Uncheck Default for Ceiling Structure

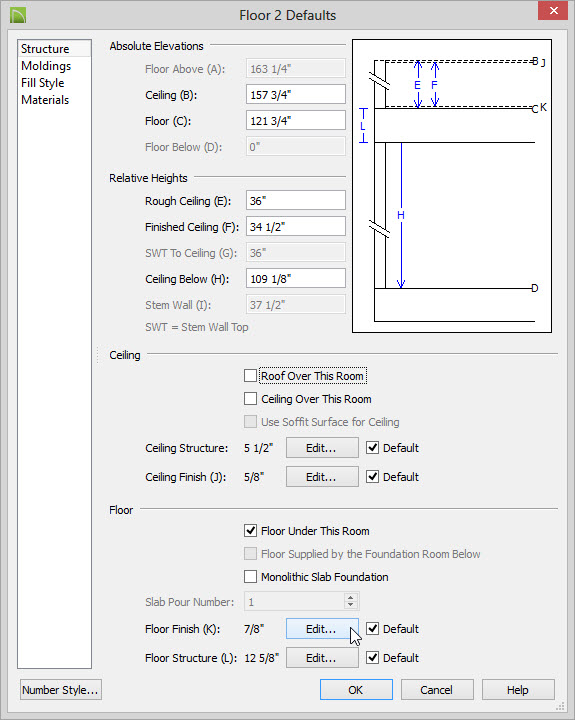(372, 448)
